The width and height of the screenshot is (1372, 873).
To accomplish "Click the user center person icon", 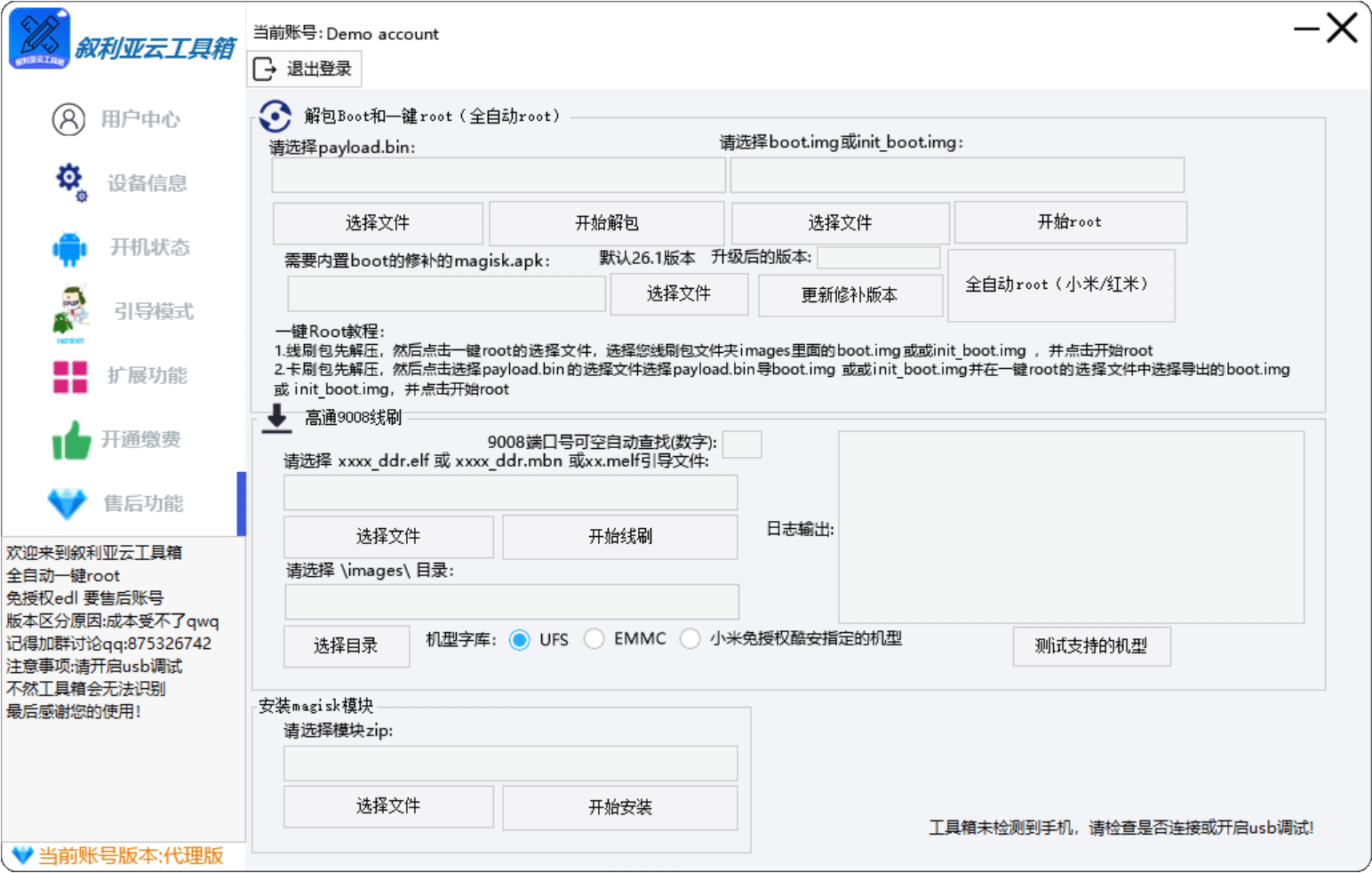I will tap(68, 119).
